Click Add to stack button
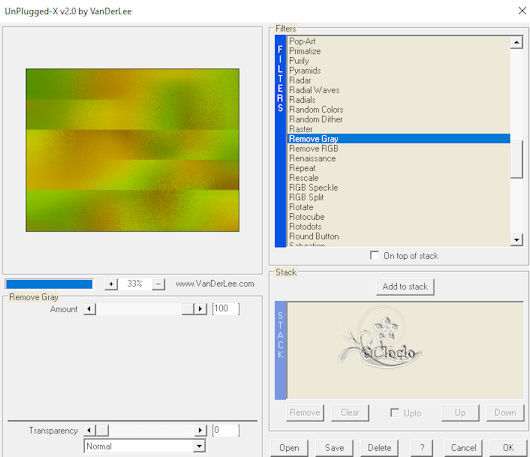The width and height of the screenshot is (530, 457). [405, 287]
